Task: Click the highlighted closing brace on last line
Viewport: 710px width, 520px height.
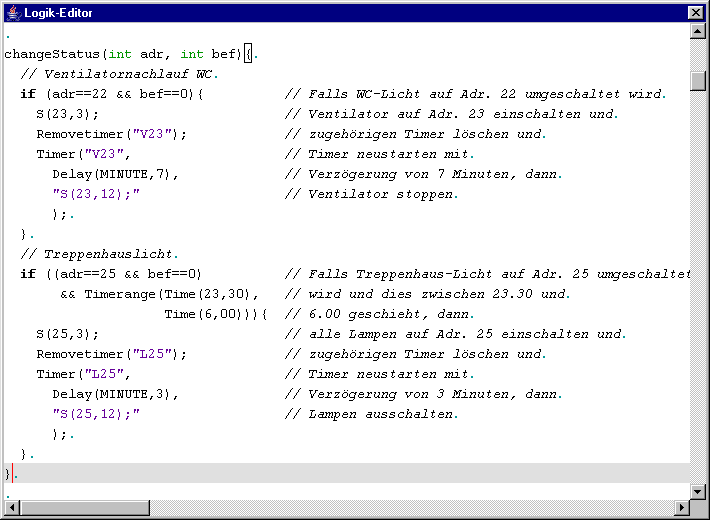Action: coord(9,474)
